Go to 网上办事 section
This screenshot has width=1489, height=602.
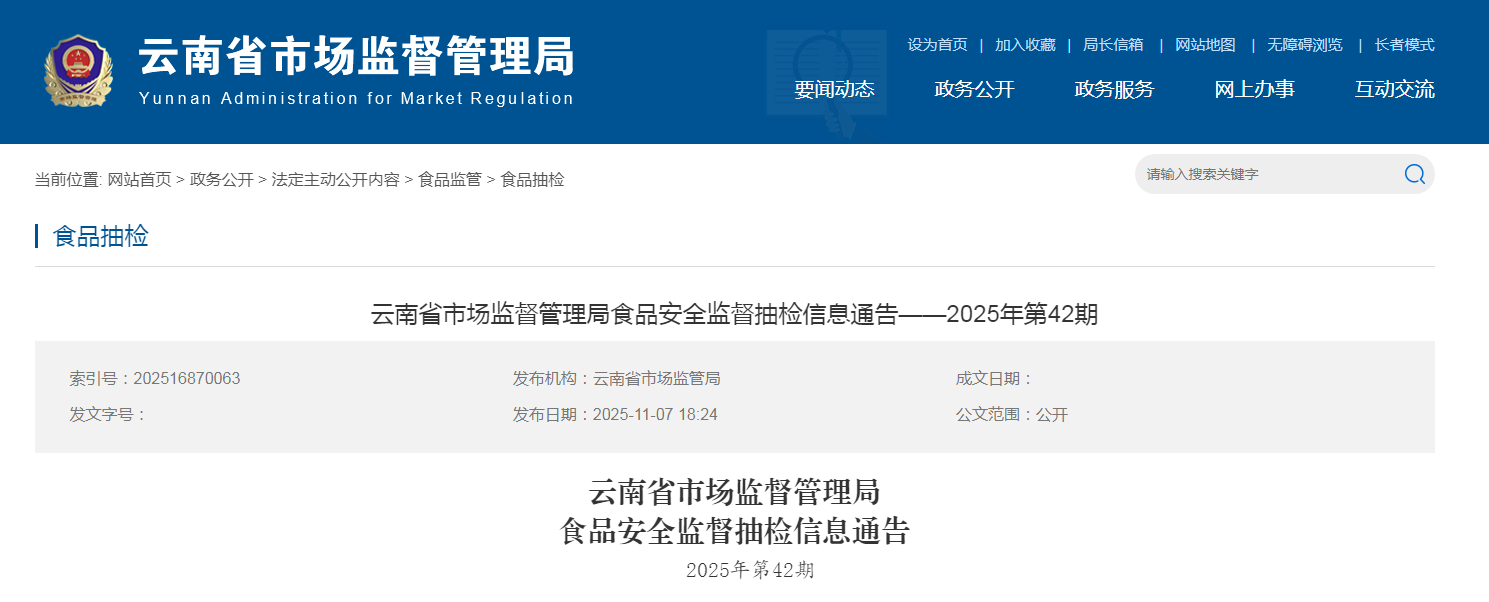pos(1254,89)
